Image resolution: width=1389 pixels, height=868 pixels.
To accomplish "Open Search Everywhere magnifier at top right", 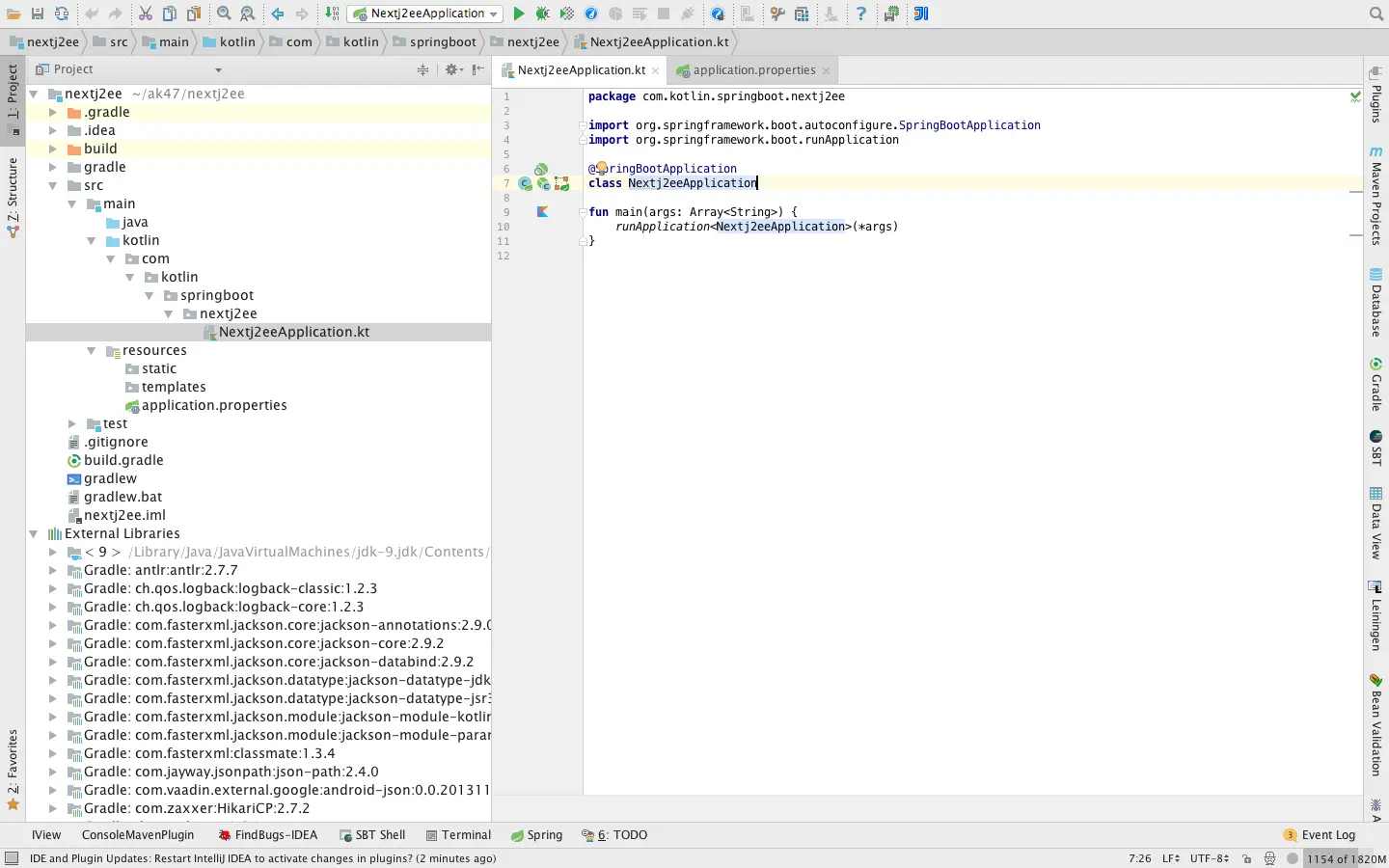I will pyautogui.click(x=1376, y=14).
